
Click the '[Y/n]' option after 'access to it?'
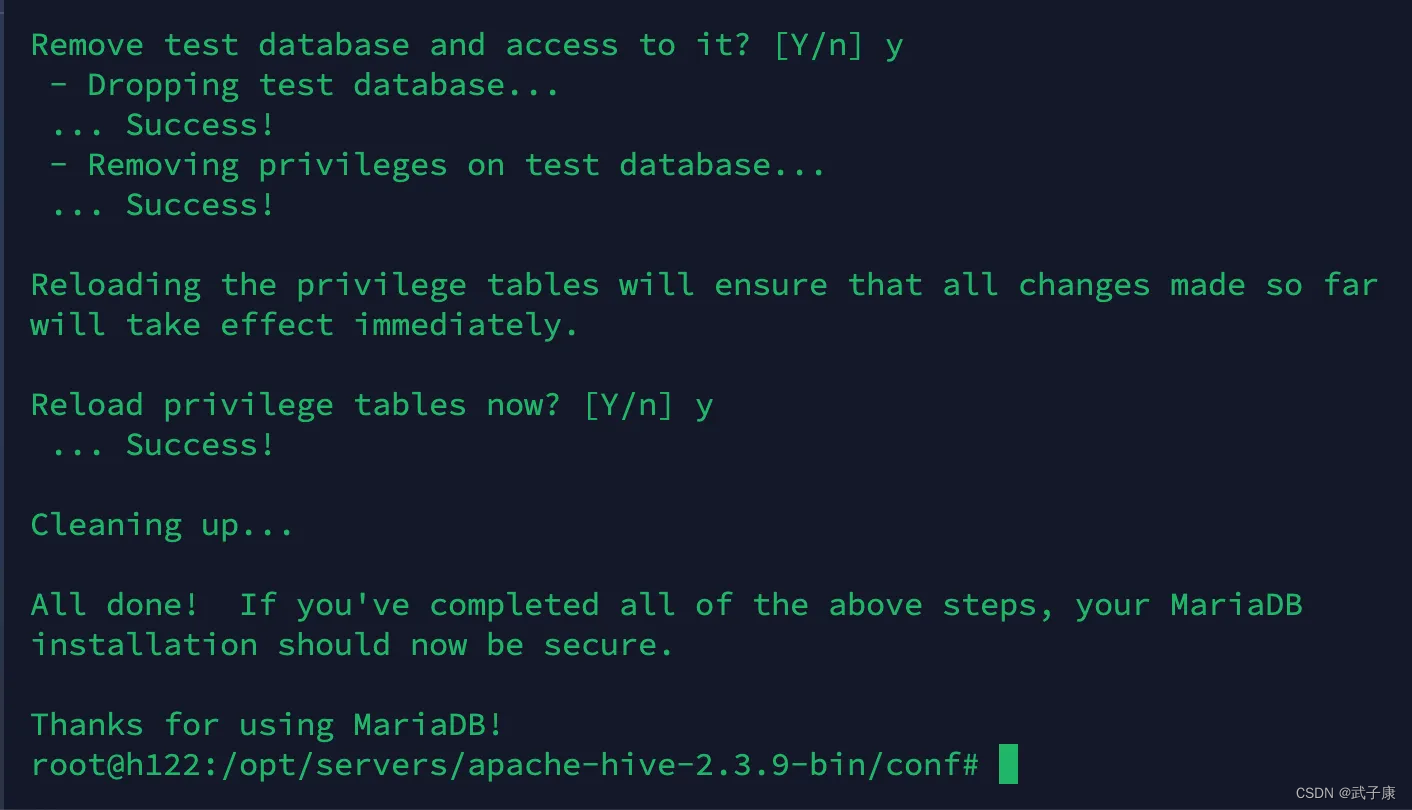pos(818,45)
